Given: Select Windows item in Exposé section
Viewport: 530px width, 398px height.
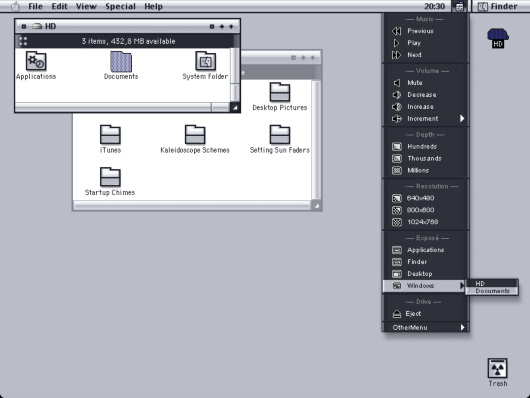Looking at the screenshot, I should [425, 286].
